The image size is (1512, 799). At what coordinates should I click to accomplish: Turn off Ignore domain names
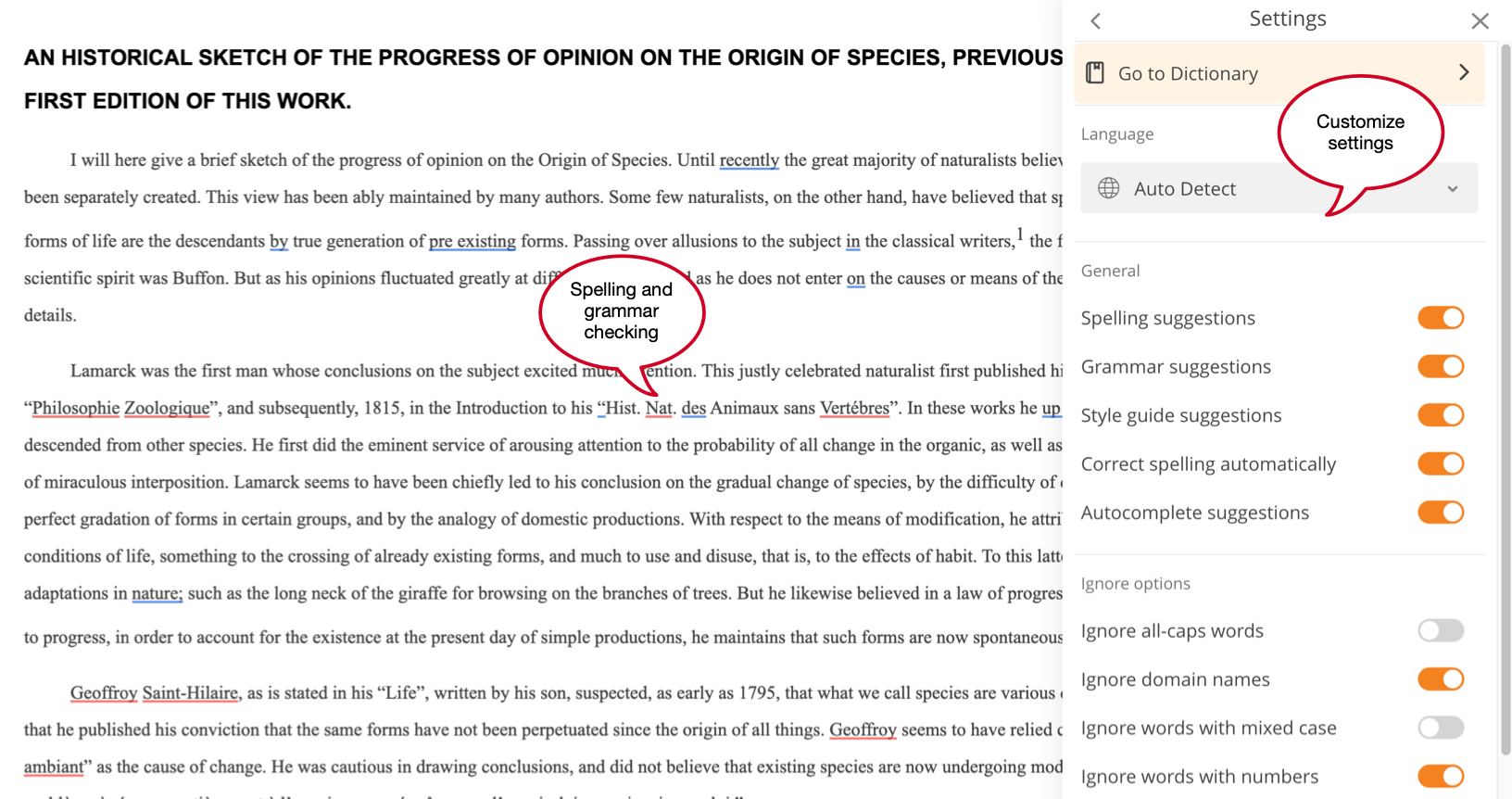[x=1441, y=679]
